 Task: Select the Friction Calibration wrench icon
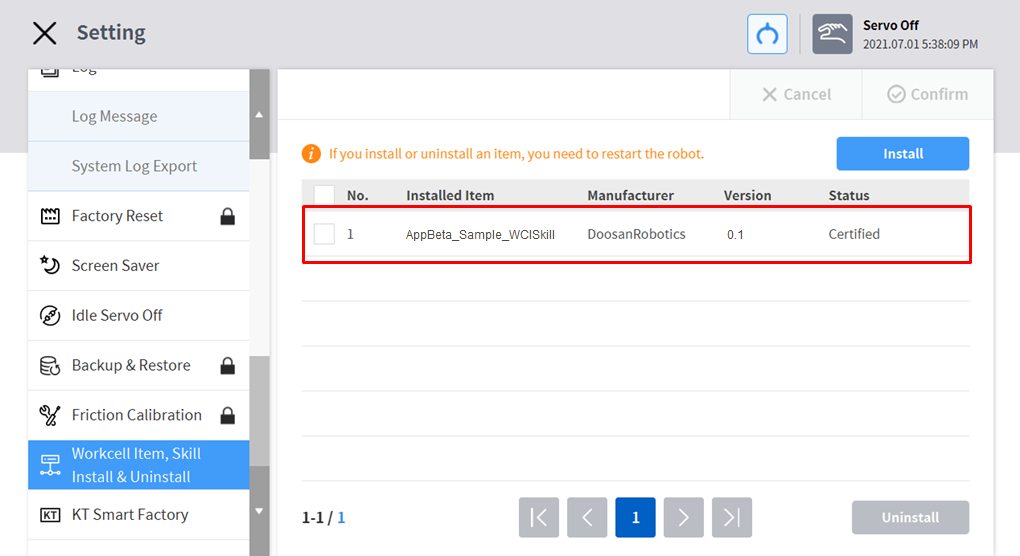[50, 415]
